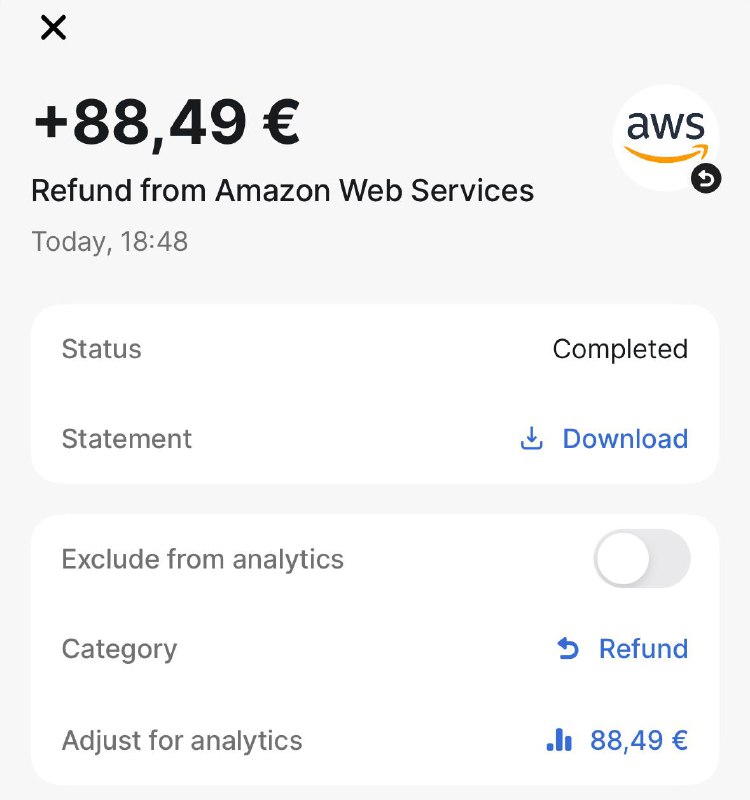
Task: Select the Statement row label
Action: (127, 439)
